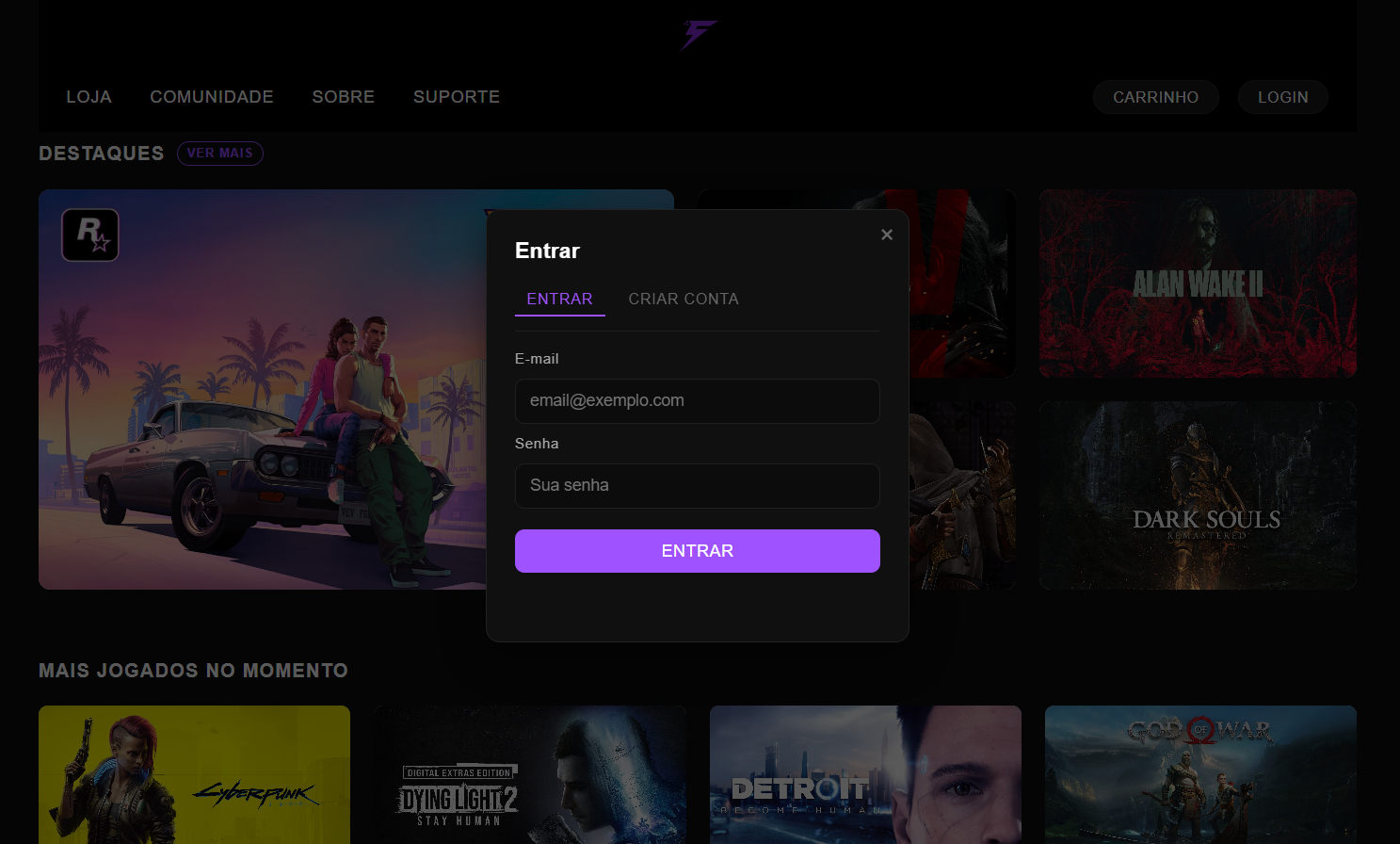Click the VER MAIS link near Destaques
The width and height of the screenshot is (1400, 844).
219,154
